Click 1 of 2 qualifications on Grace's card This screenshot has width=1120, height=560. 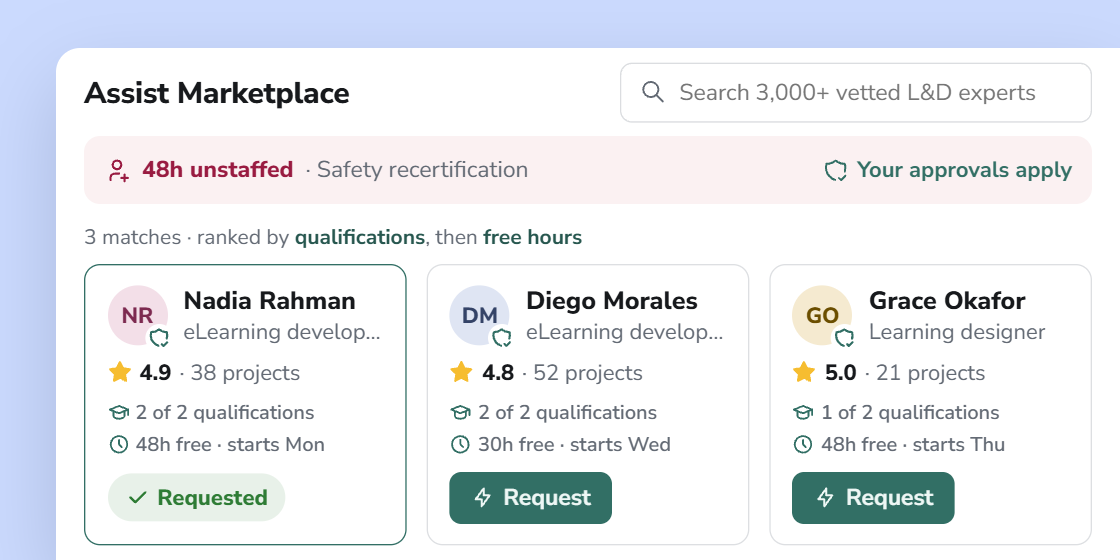pos(910,413)
